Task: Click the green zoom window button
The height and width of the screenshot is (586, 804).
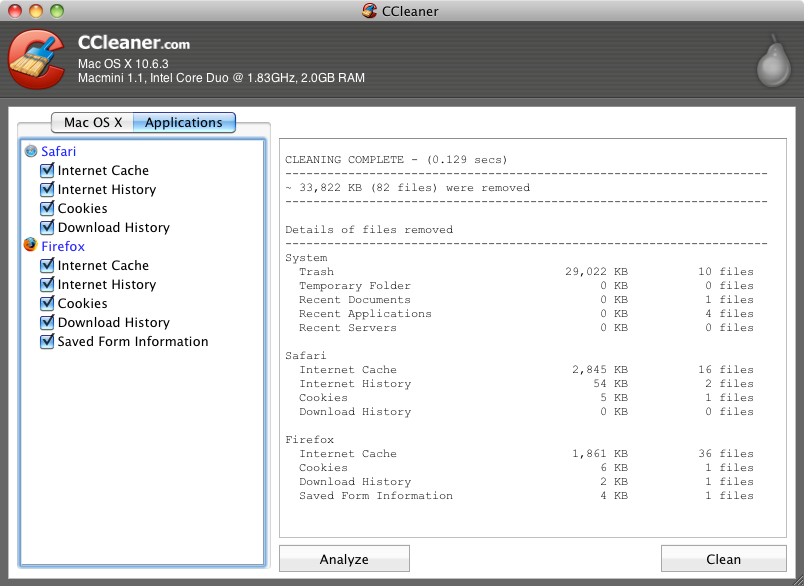Action: 56,11
